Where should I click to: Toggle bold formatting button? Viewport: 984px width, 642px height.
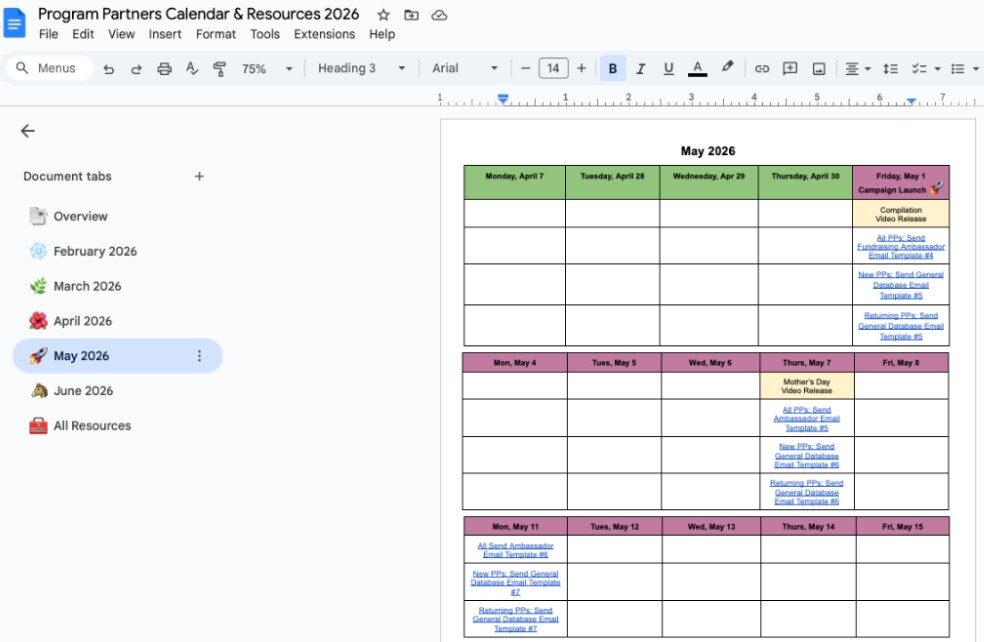tap(612, 69)
